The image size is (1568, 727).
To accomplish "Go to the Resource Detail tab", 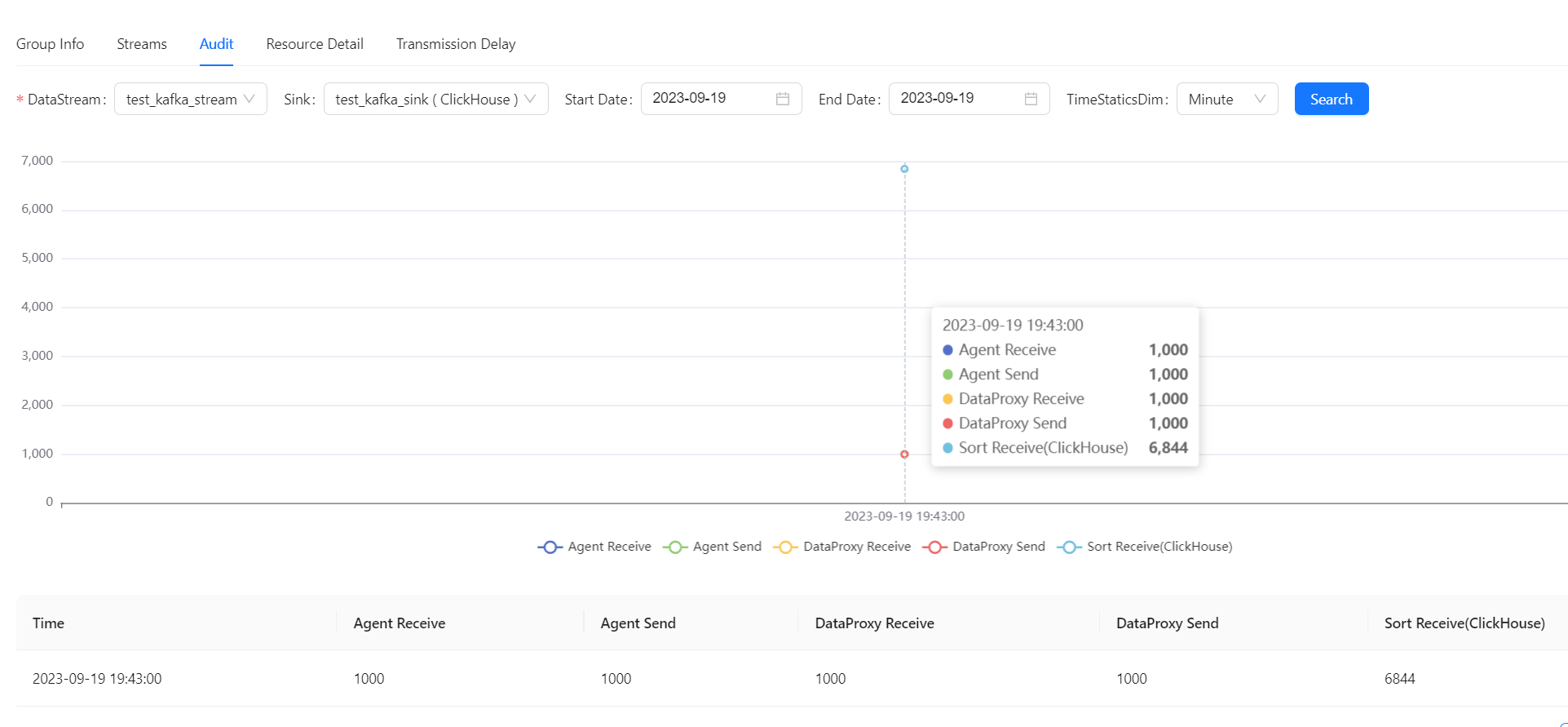I will 314,44.
